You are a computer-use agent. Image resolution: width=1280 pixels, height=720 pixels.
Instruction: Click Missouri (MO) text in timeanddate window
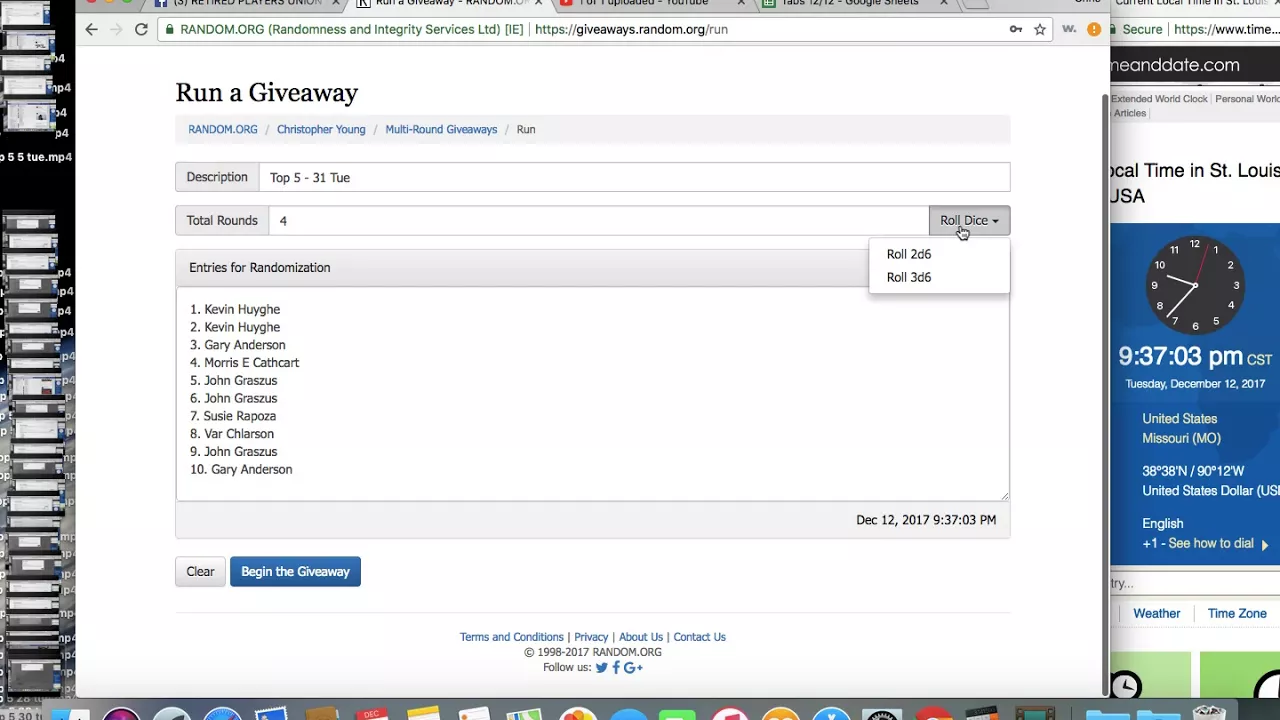click(1181, 439)
